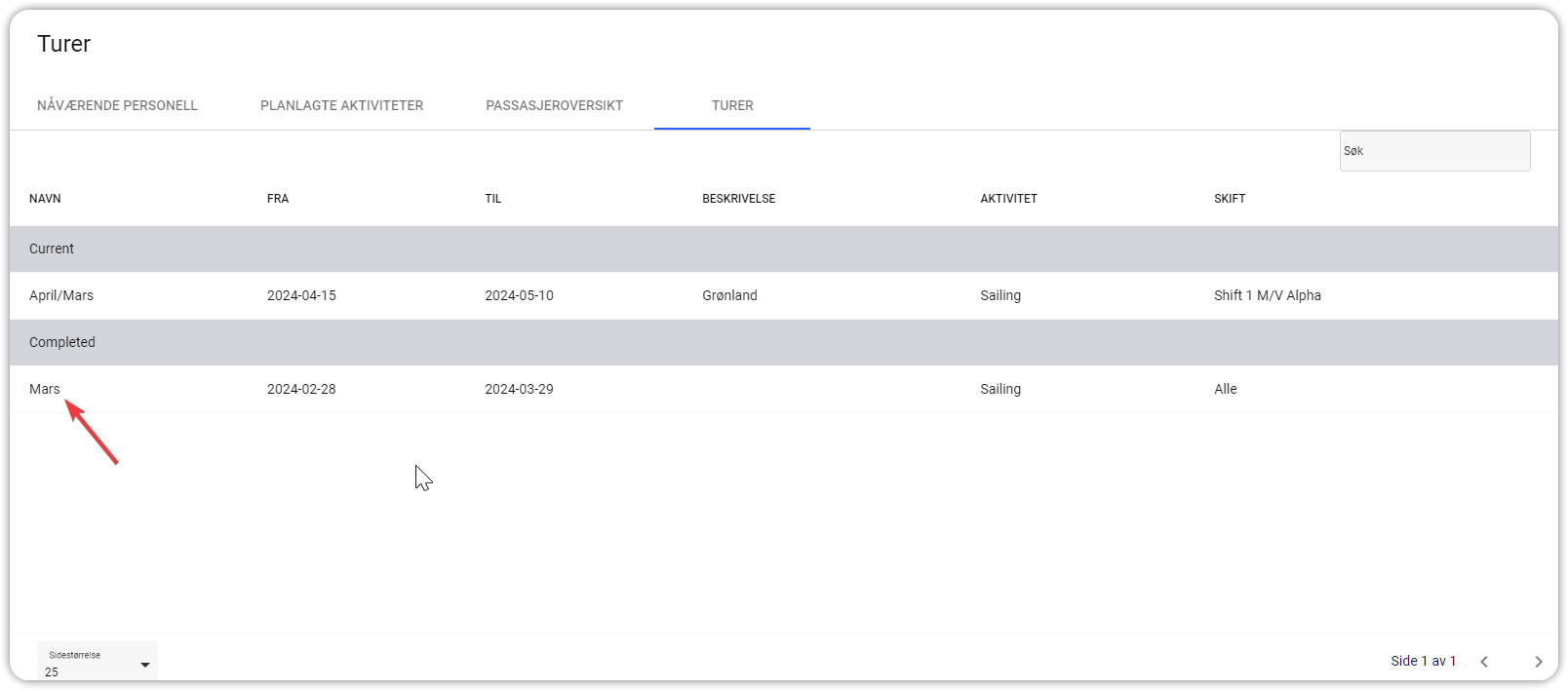This screenshot has height=690, width=1568.
Task: Sort by the Skift column header
Action: pos(1229,199)
